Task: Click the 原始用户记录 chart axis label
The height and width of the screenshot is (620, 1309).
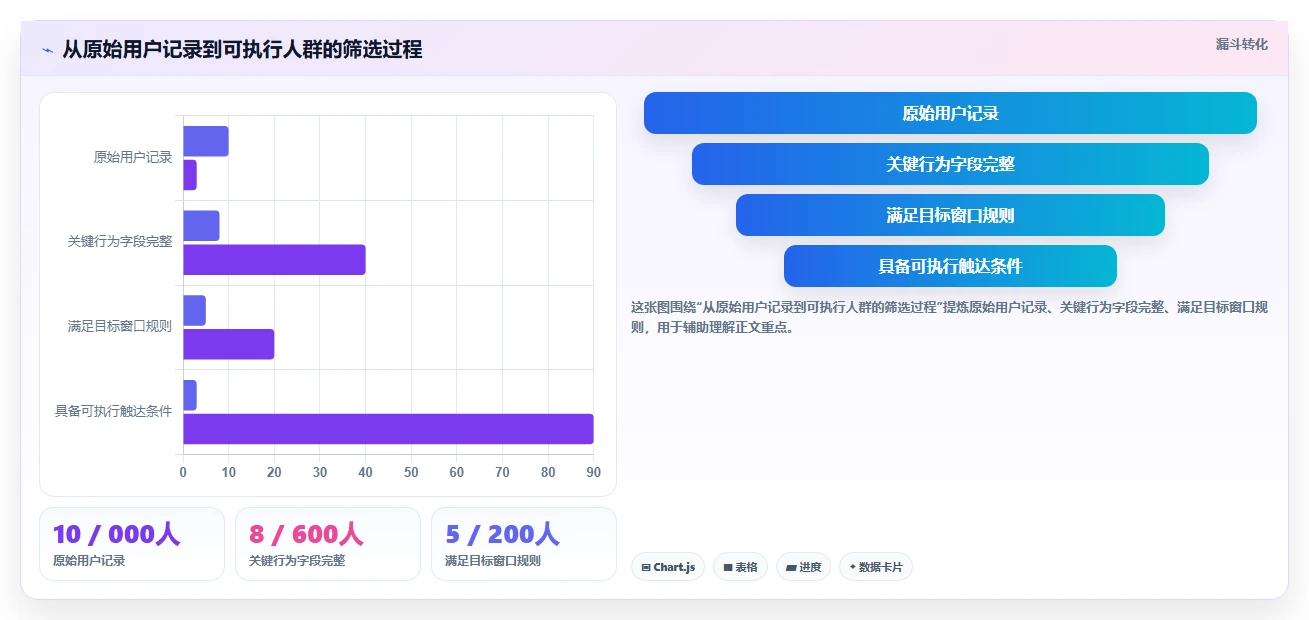Action: pyautogui.click(x=133, y=157)
